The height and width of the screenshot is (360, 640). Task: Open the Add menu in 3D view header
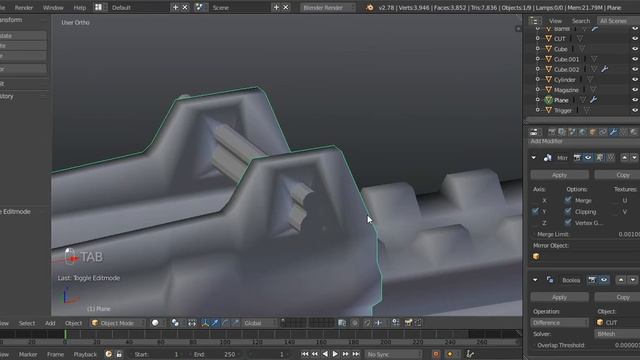50,323
